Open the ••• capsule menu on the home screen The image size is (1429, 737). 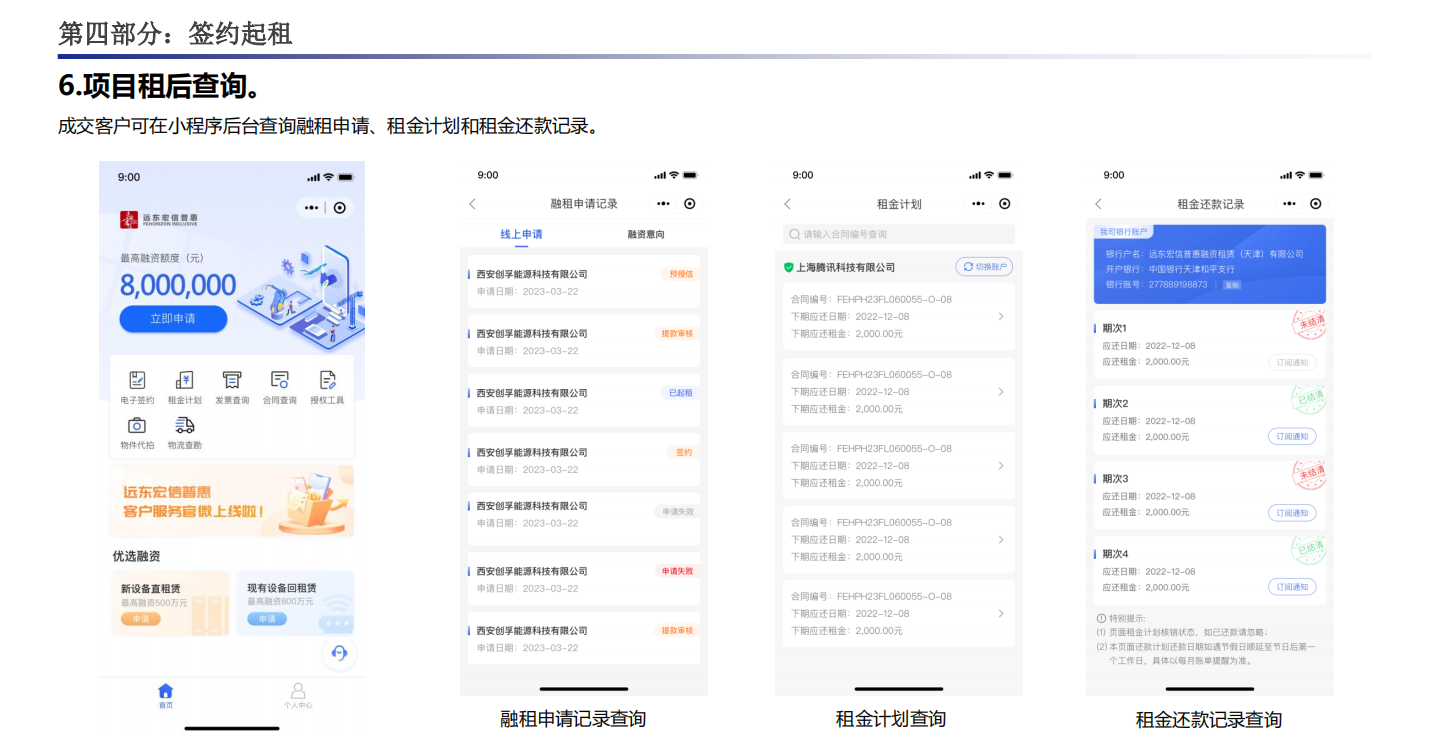(x=312, y=208)
